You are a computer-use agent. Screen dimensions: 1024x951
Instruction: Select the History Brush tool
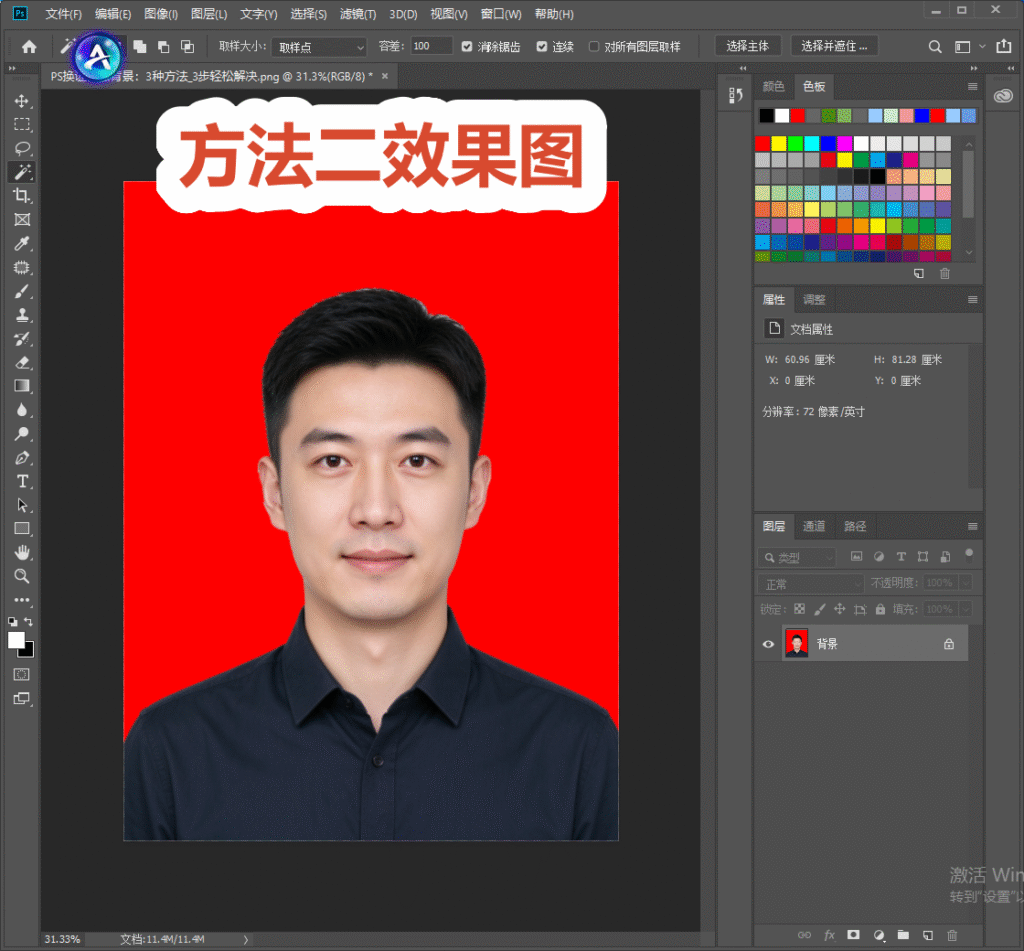coord(22,338)
